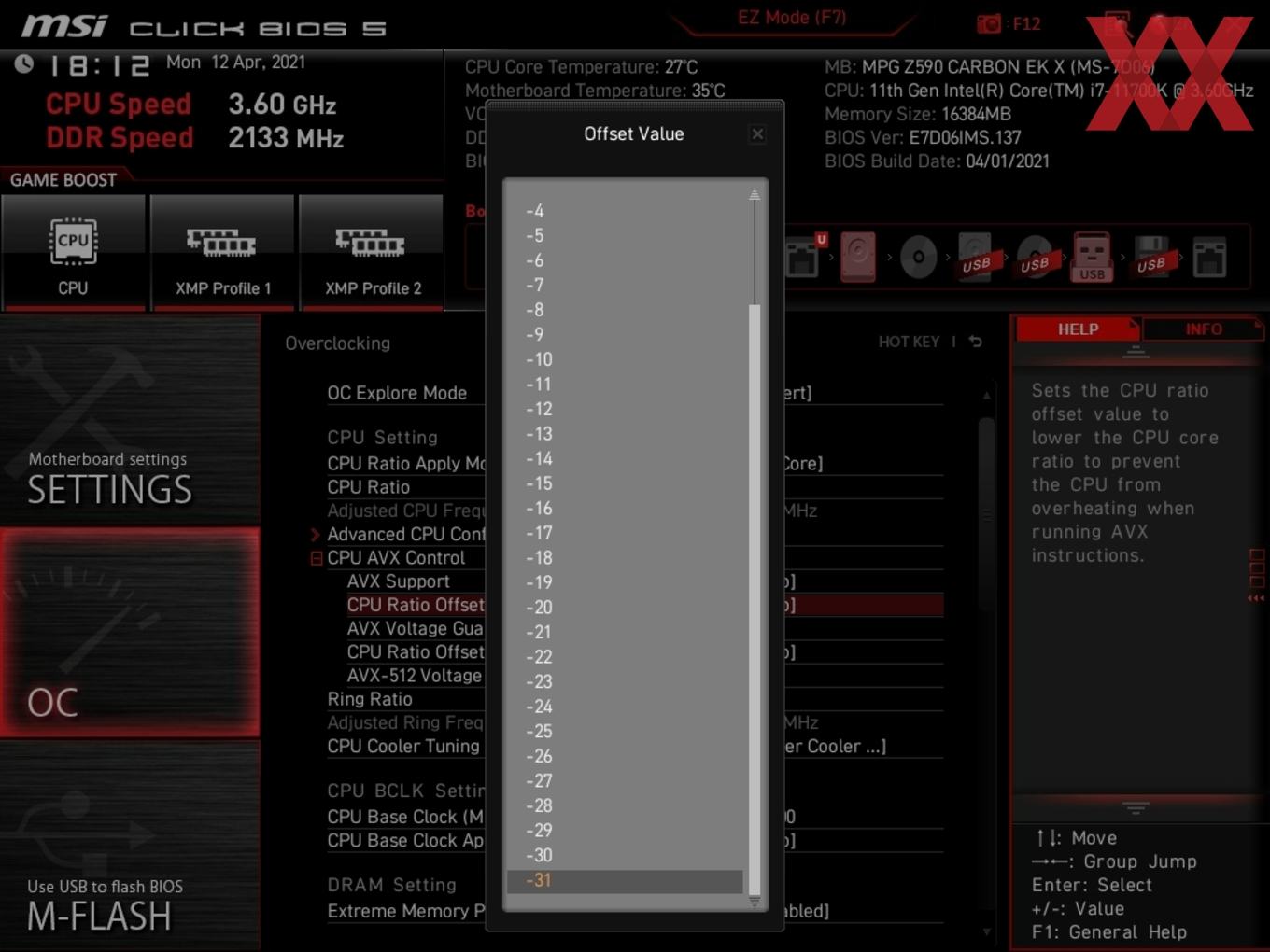The width and height of the screenshot is (1270, 952).
Task: Toggle Game Boost CPU button
Action: point(74,252)
